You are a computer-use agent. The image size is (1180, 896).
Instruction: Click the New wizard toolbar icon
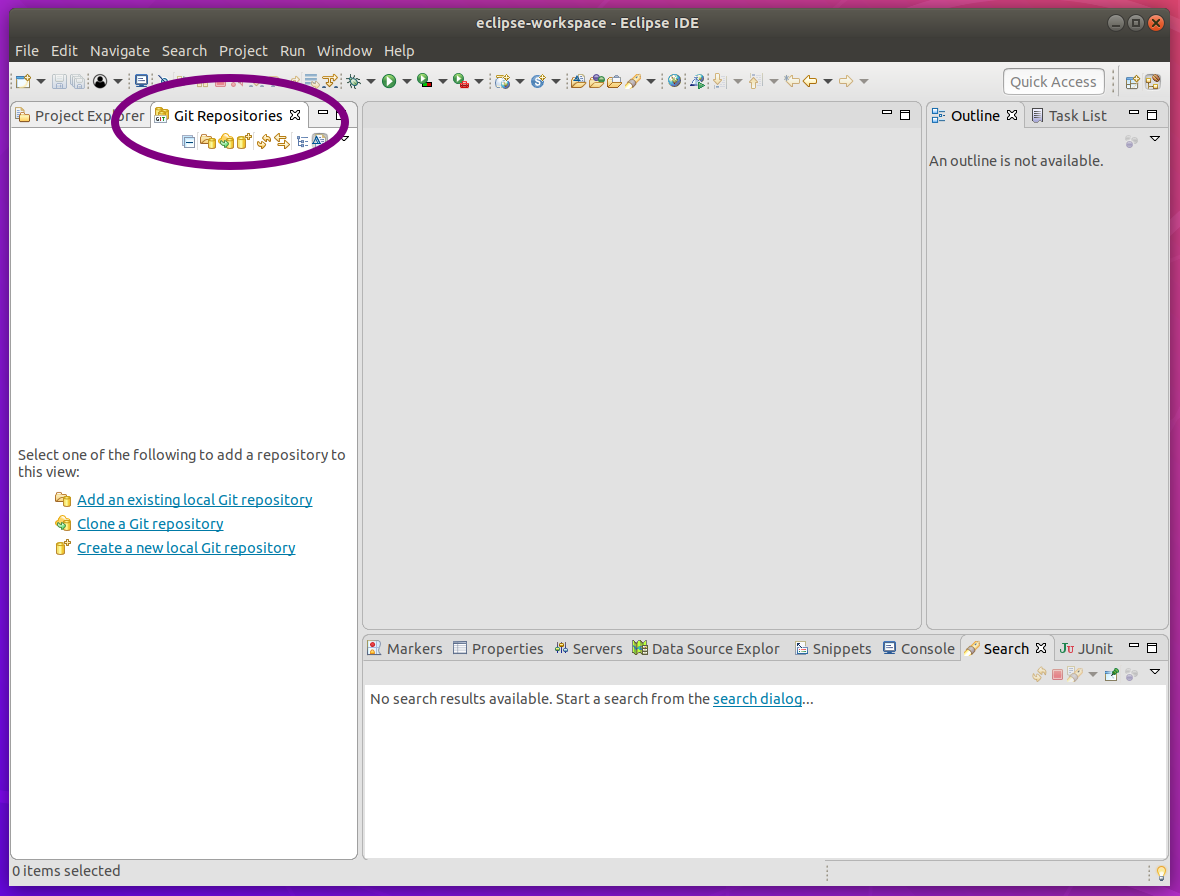(x=23, y=81)
